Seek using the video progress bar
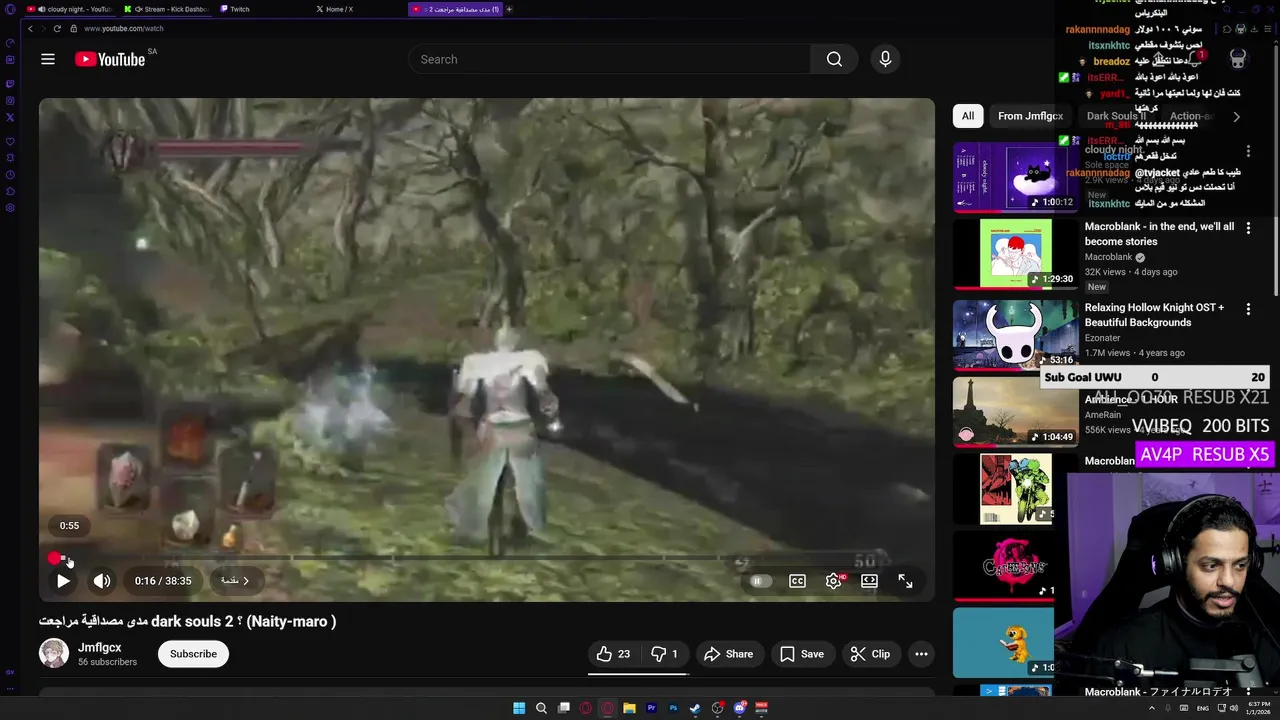The width and height of the screenshot is (1280, 720). coord(487,558)
